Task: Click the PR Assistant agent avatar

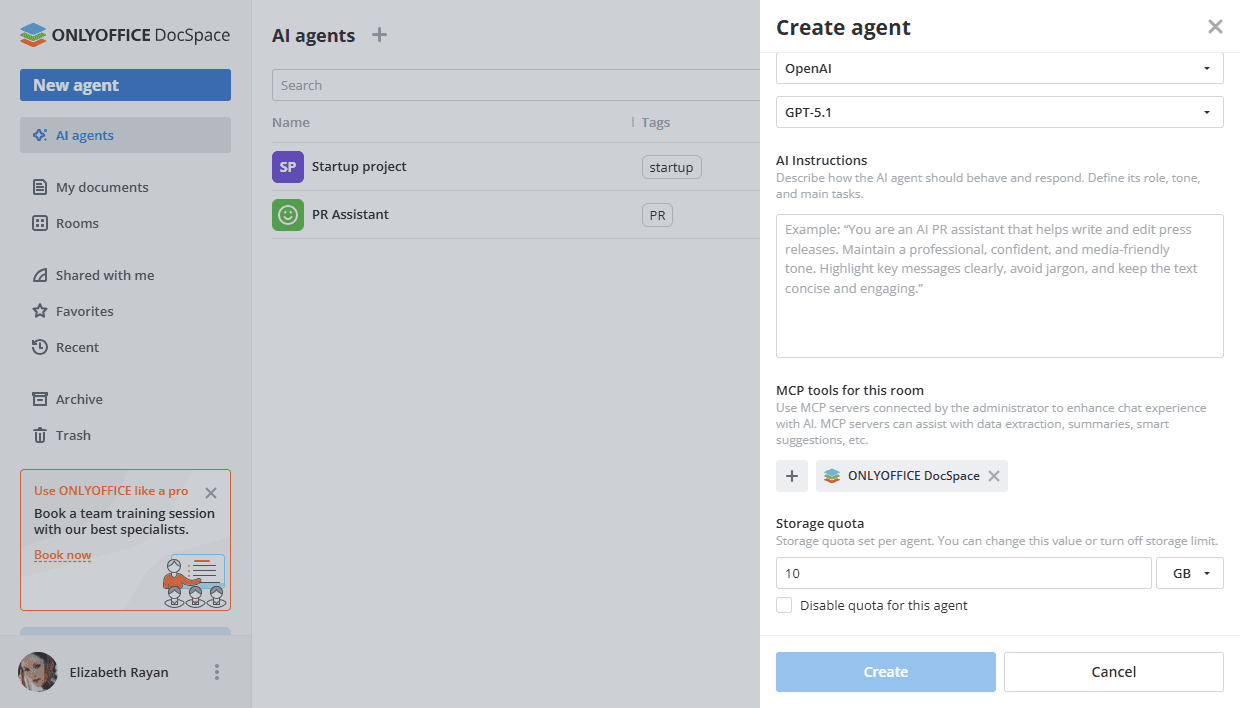Action: (287, 213)
